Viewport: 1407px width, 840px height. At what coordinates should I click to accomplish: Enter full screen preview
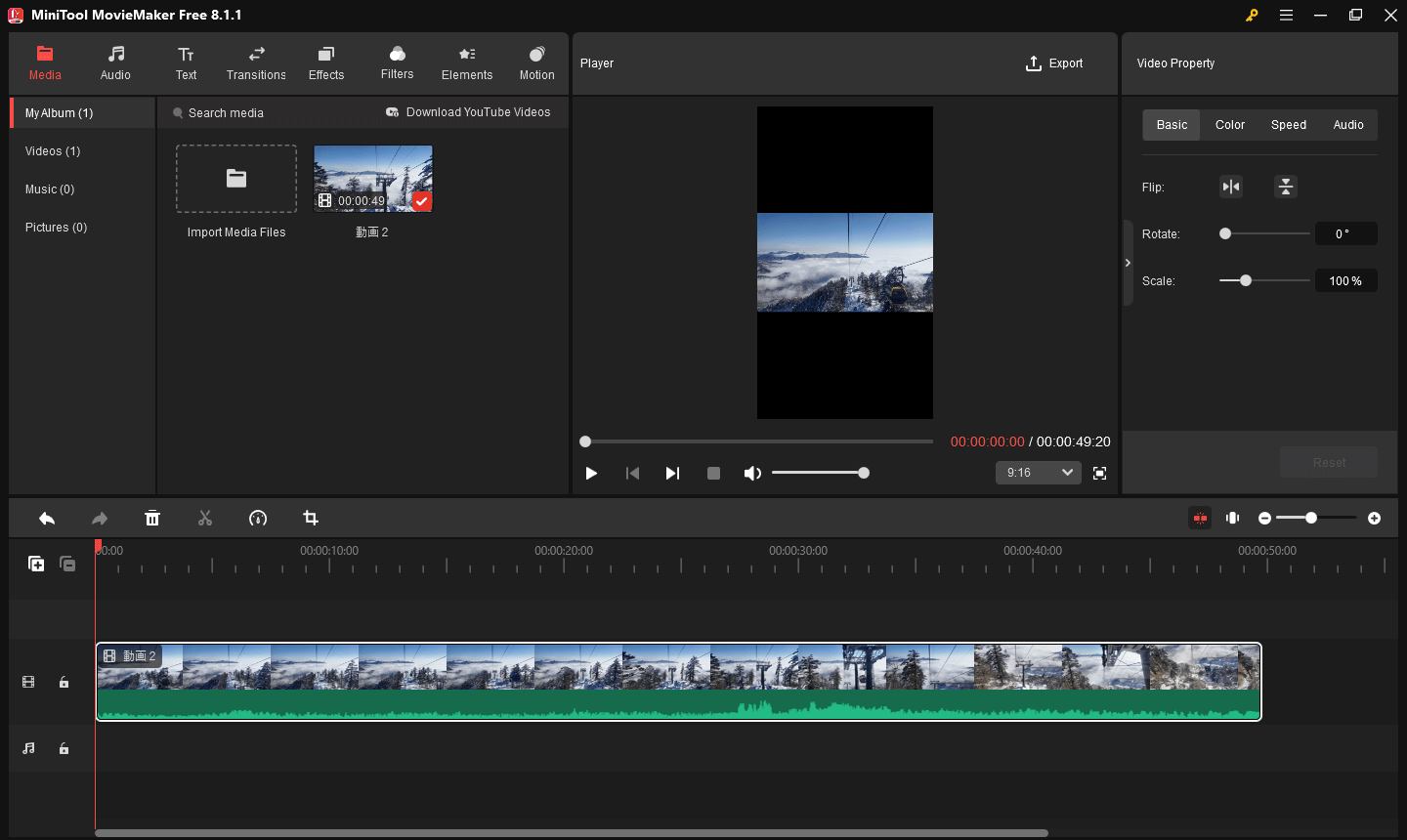(1099, 473)
